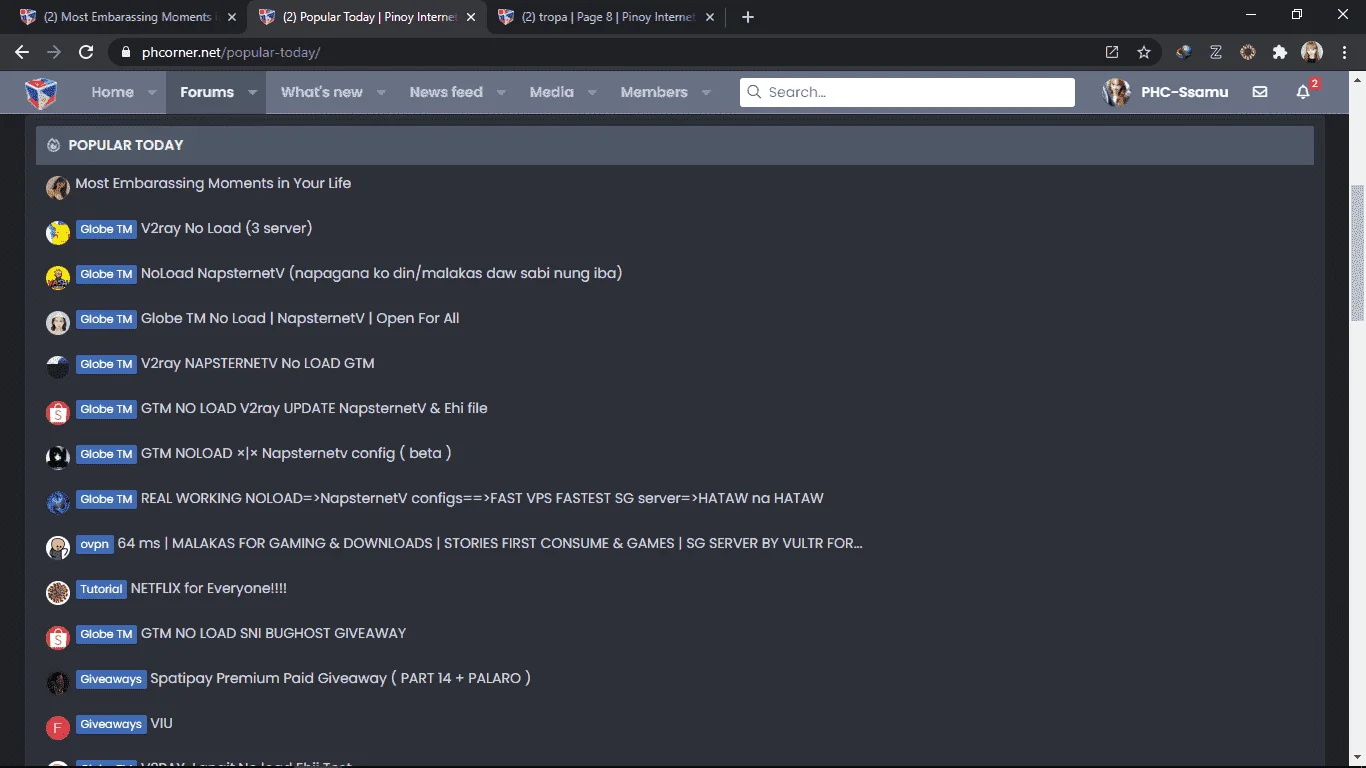Expand the Members dropdown arrow
This screenshot has height=768, width=1366.
tap(706, 92)
